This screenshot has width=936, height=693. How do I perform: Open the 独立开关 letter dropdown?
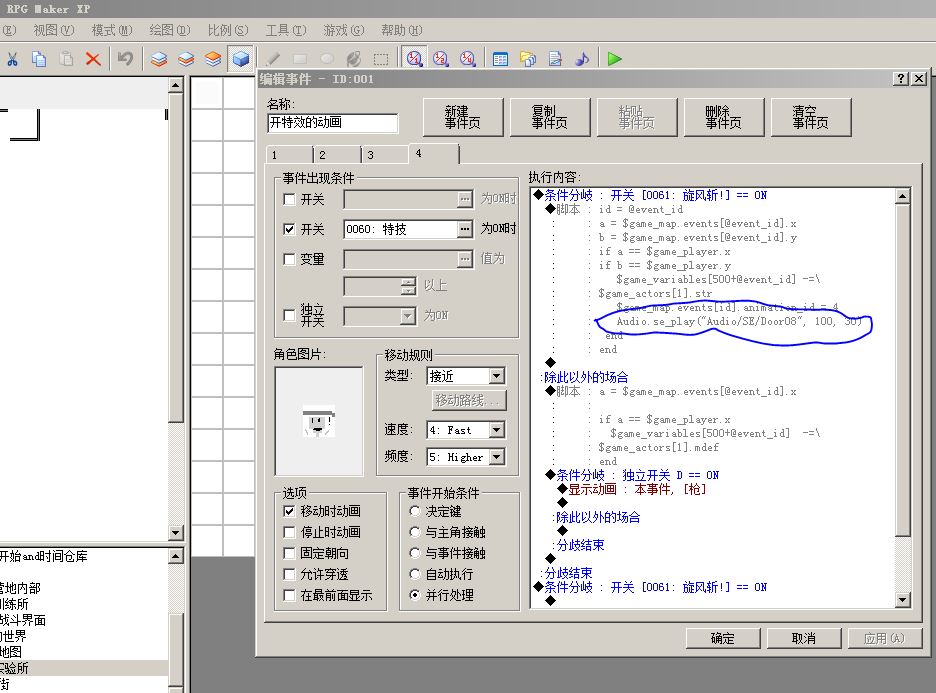[408, 315]
